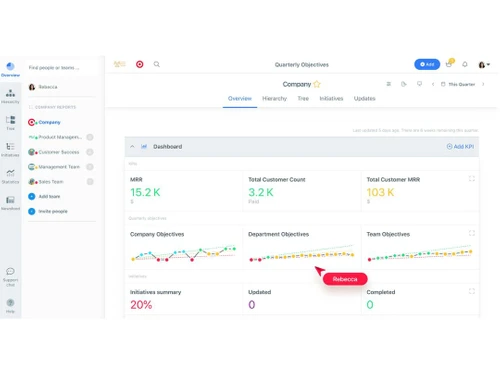Expand the Initiatives row fullscreen icon
The width and height of the screenshot is (500, 375).
pyautogui.click(x=472, y=291)
